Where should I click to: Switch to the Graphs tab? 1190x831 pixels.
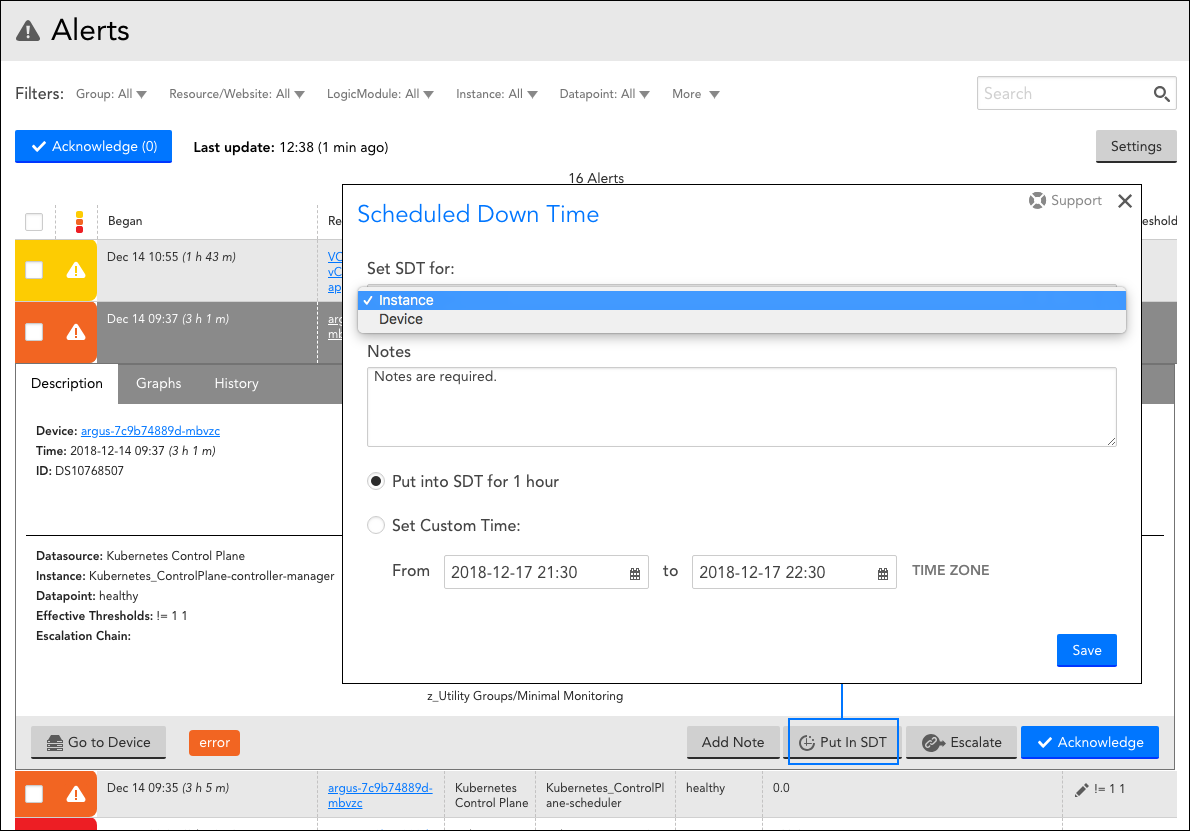(x=159, y=383)
